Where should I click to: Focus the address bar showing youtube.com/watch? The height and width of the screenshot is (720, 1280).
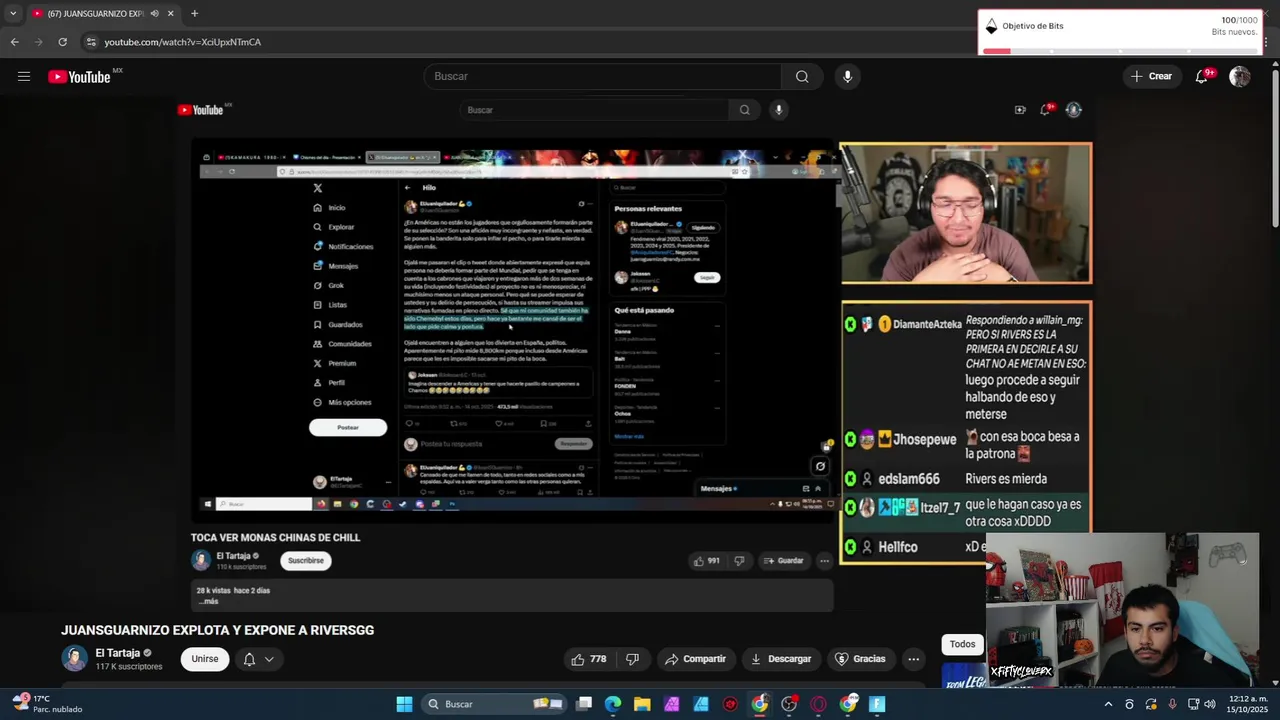point(530,42)
